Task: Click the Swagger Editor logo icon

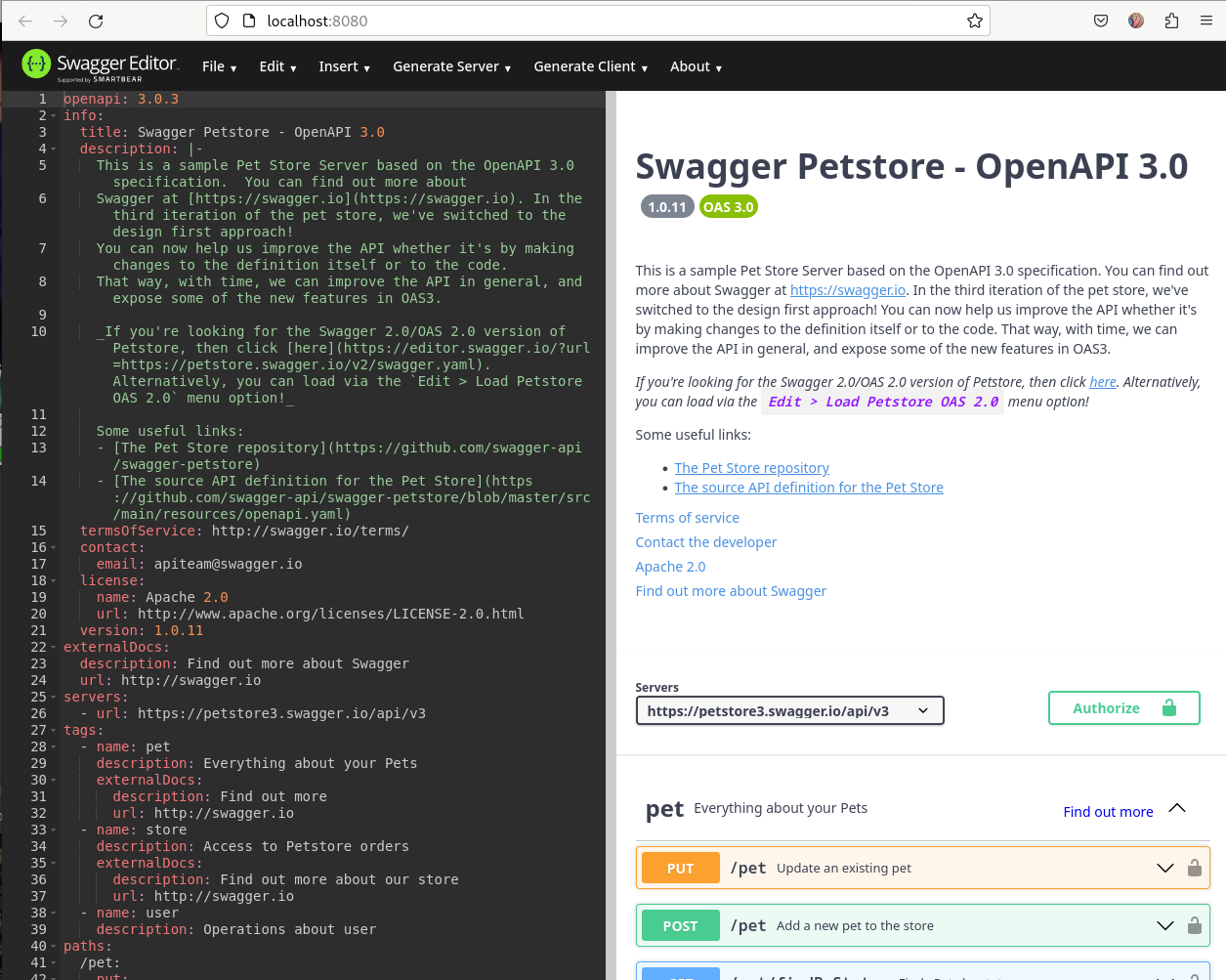Action: click(36, 64)
